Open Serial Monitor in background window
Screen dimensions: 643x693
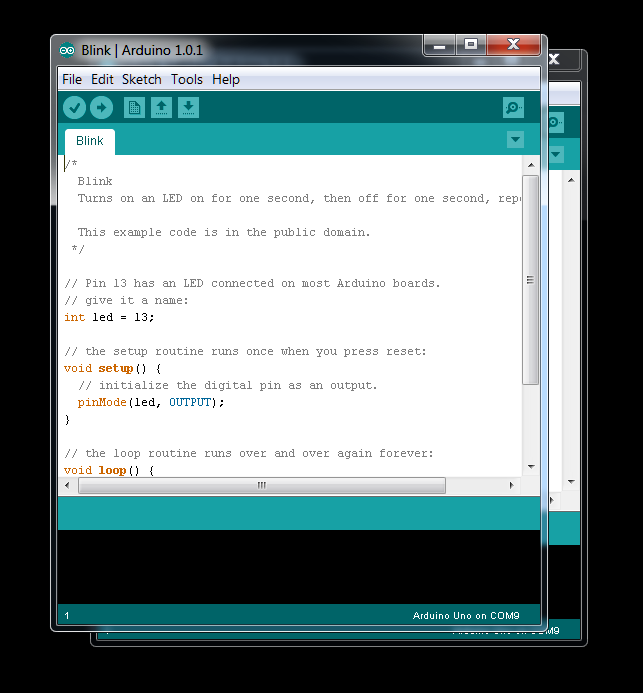coord(555,122)
